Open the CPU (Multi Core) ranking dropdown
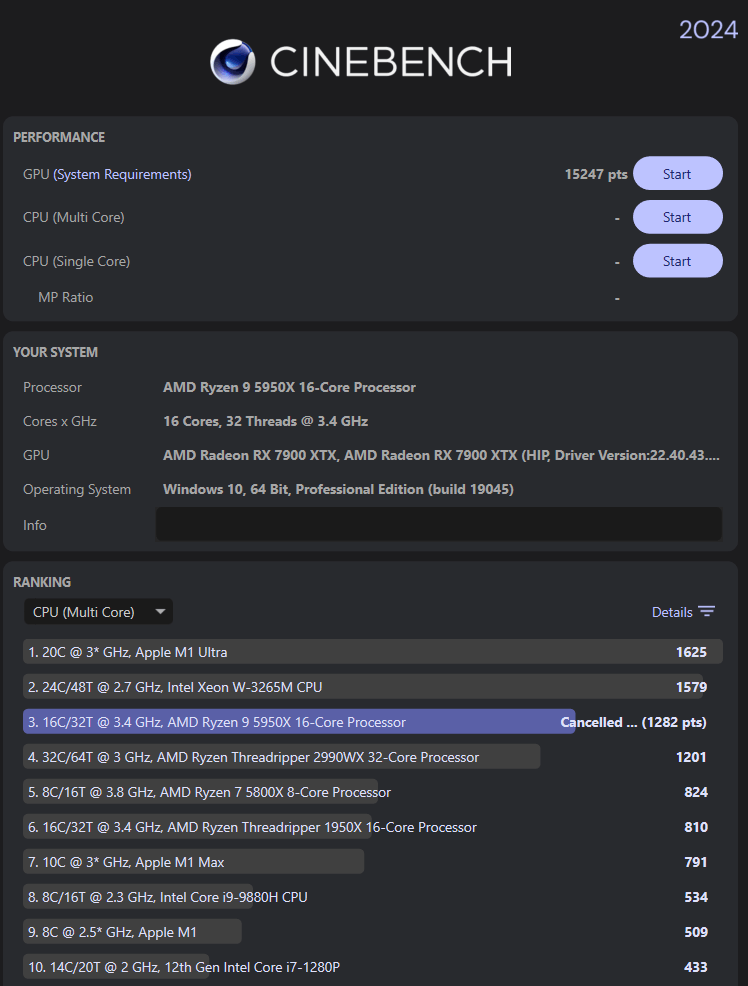The width and height of the screenshot is (748, 986). click(x=98, y=612)
